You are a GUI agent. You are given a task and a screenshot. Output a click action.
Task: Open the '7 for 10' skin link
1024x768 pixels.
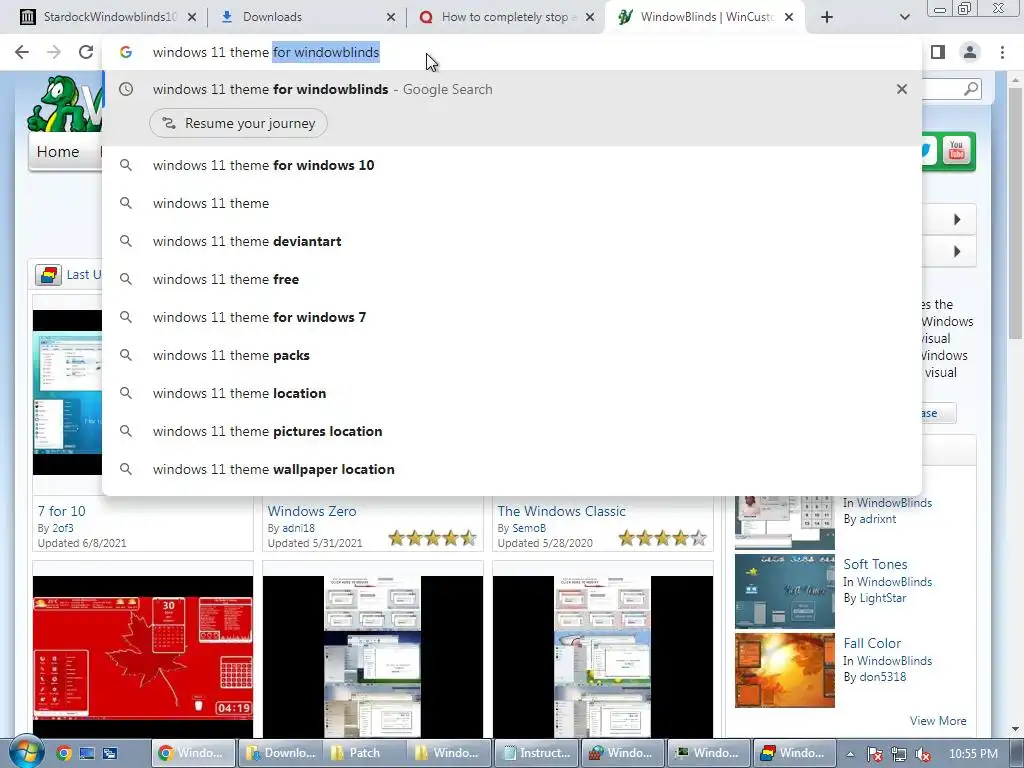pos(61,511)
